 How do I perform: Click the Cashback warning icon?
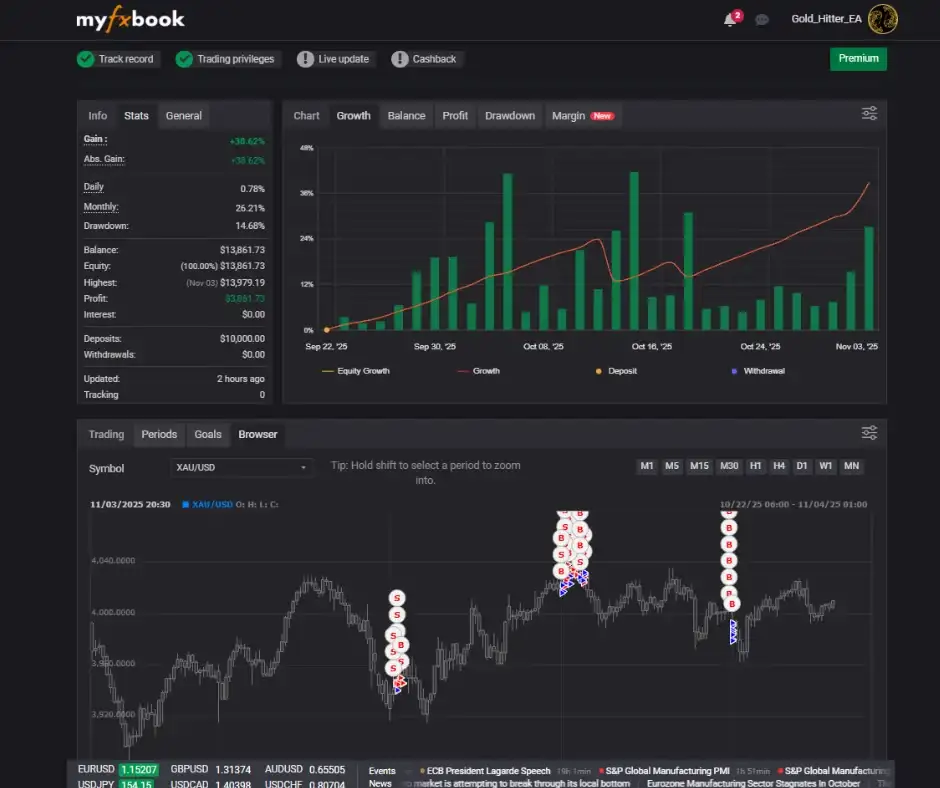(x=400, y=59)
